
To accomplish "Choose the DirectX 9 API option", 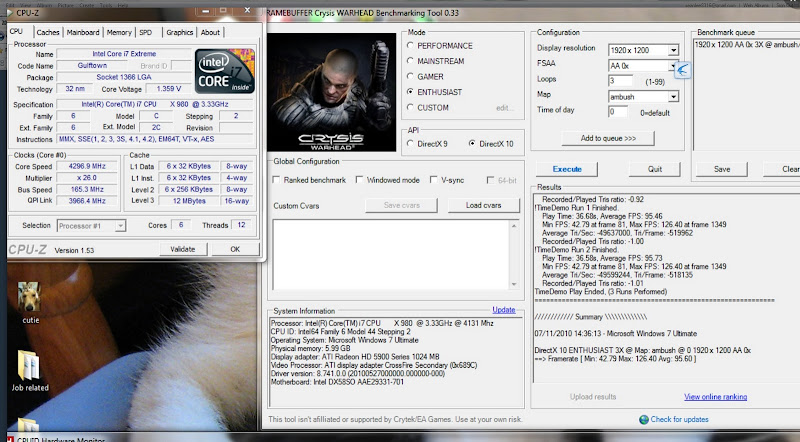I will tap(410, 144).
